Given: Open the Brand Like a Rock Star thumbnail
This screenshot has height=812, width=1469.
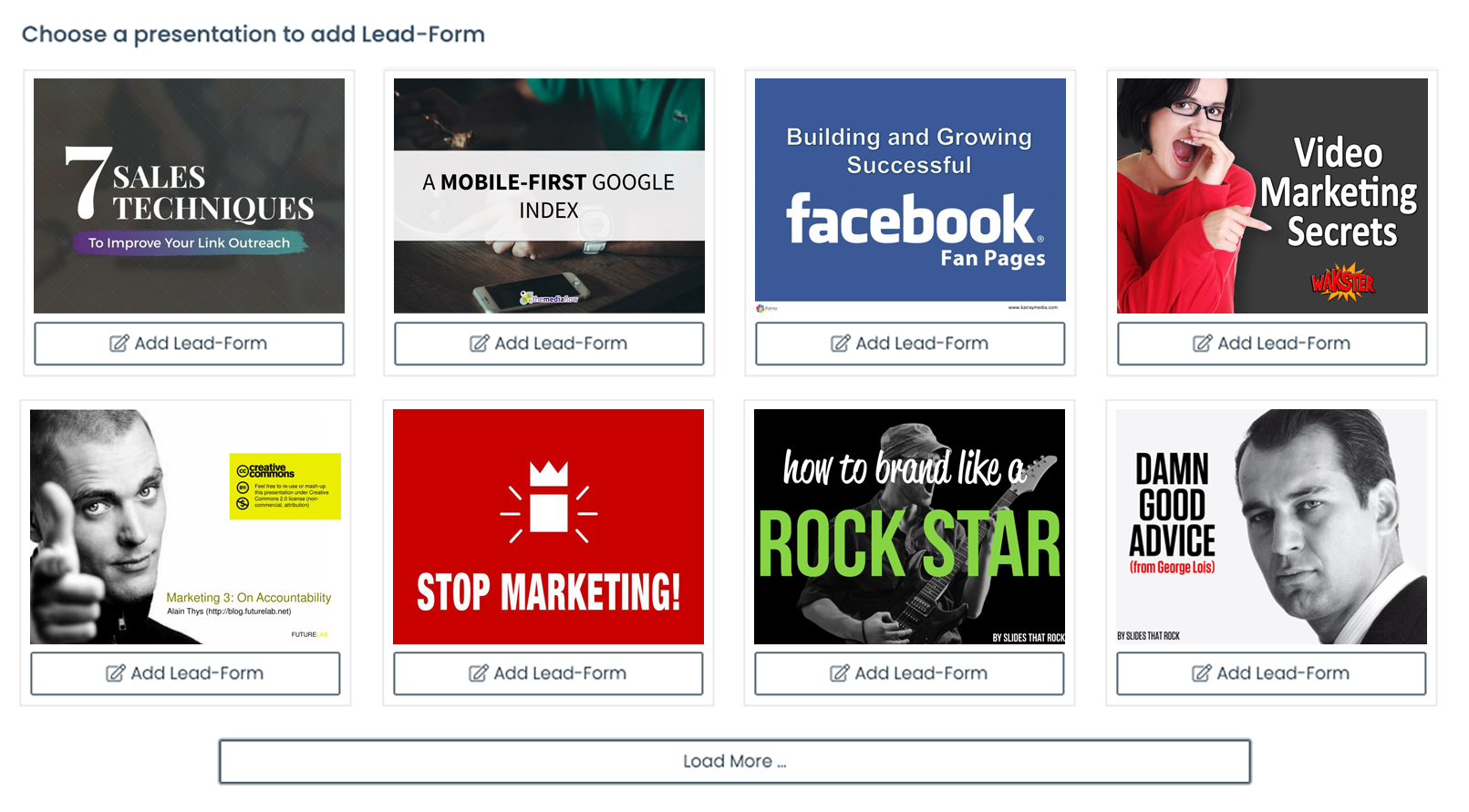Looking at the screenshot, I should coord(909,527).
